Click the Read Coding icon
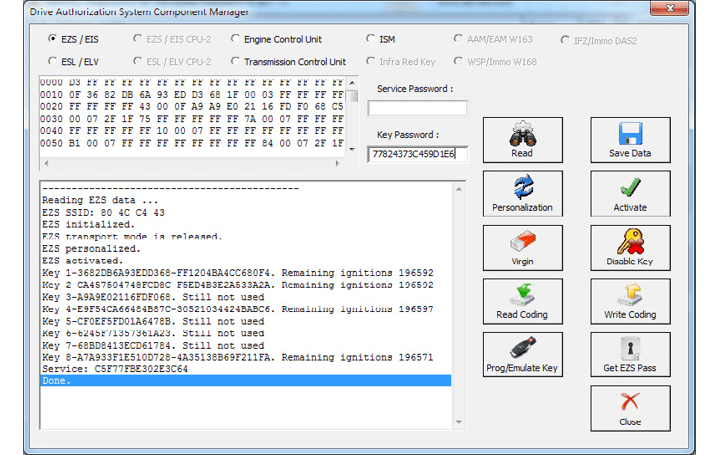The height and width of the screenshot is (455, 719). click(x=522, y=296)
